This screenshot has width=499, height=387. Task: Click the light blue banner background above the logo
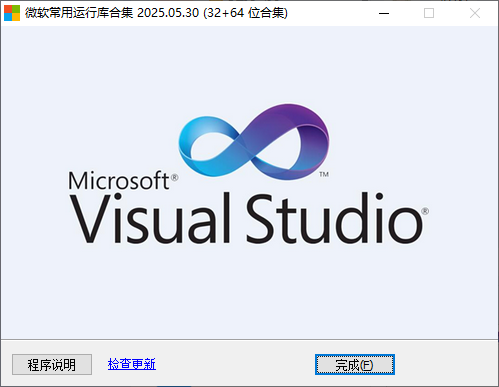[x=249, y=63]
